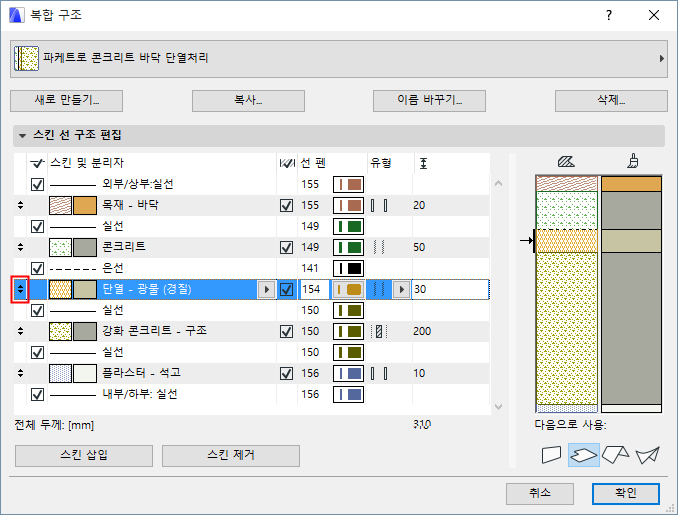The image size is (678, 515).
Task: Close the 복합 구조 dialog
Action: point(654,16)
